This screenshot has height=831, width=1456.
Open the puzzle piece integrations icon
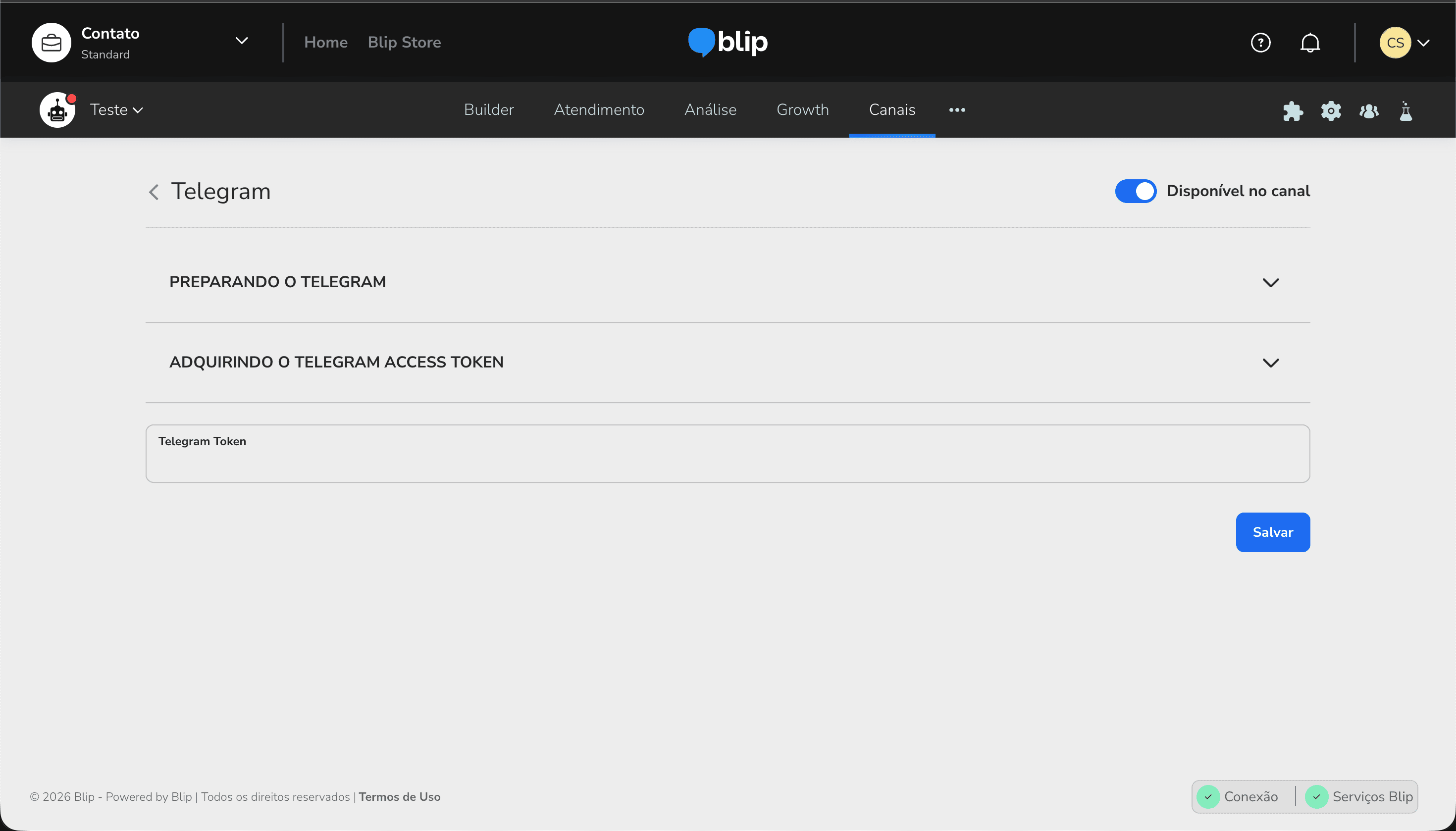coord(1293,111)
